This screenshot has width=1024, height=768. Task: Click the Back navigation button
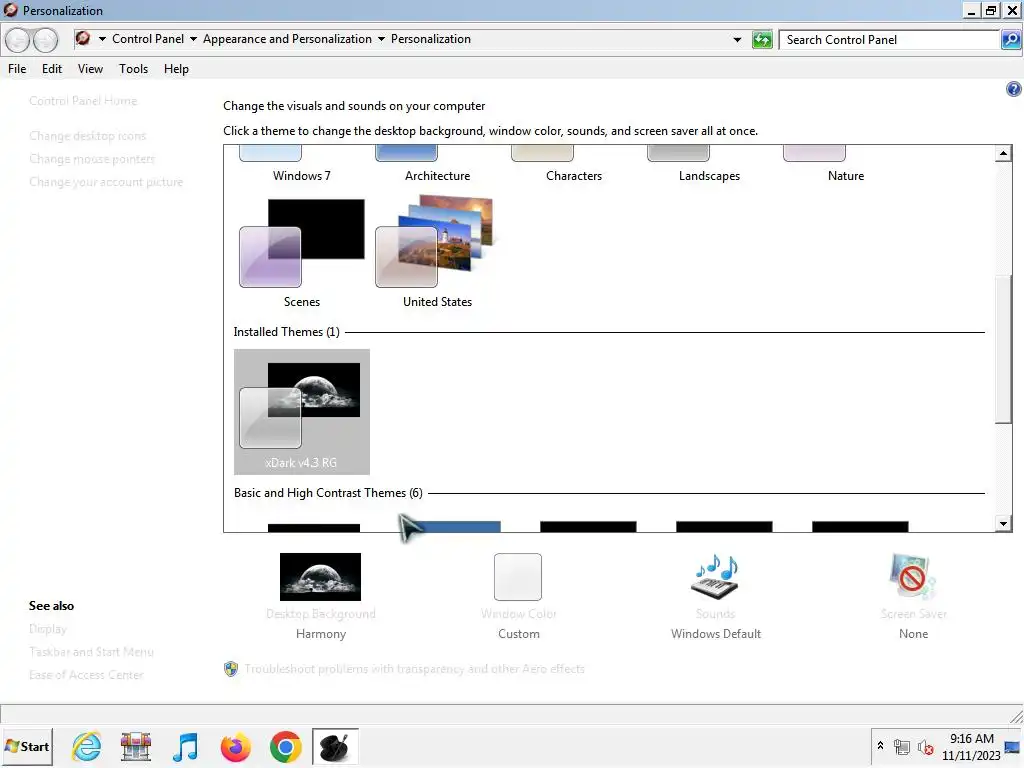[18, 40]
